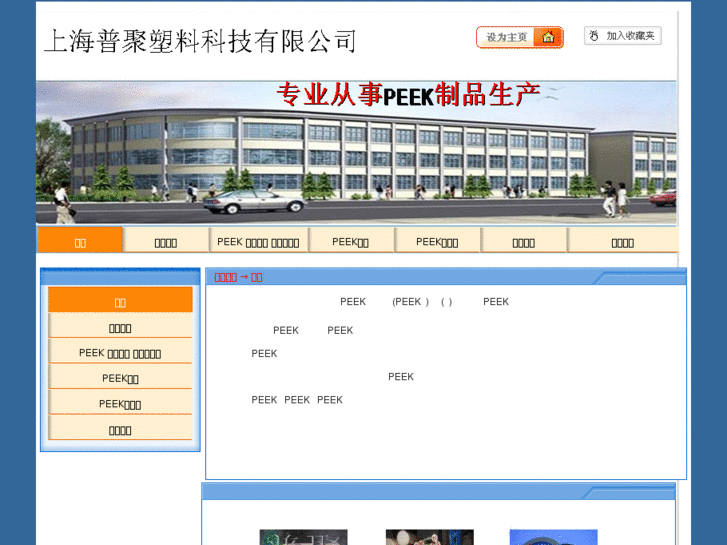Open the two-character PEEK entry in left sidebar menu
Image resolution: width=727 pixels, height=545 pixels.
[x=120, y=377]
